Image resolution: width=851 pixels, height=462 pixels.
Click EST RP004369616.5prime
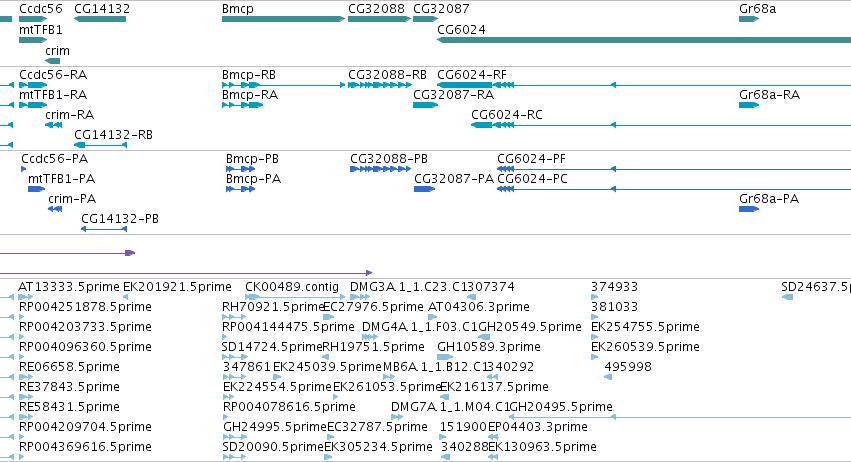tap(85, 448)
